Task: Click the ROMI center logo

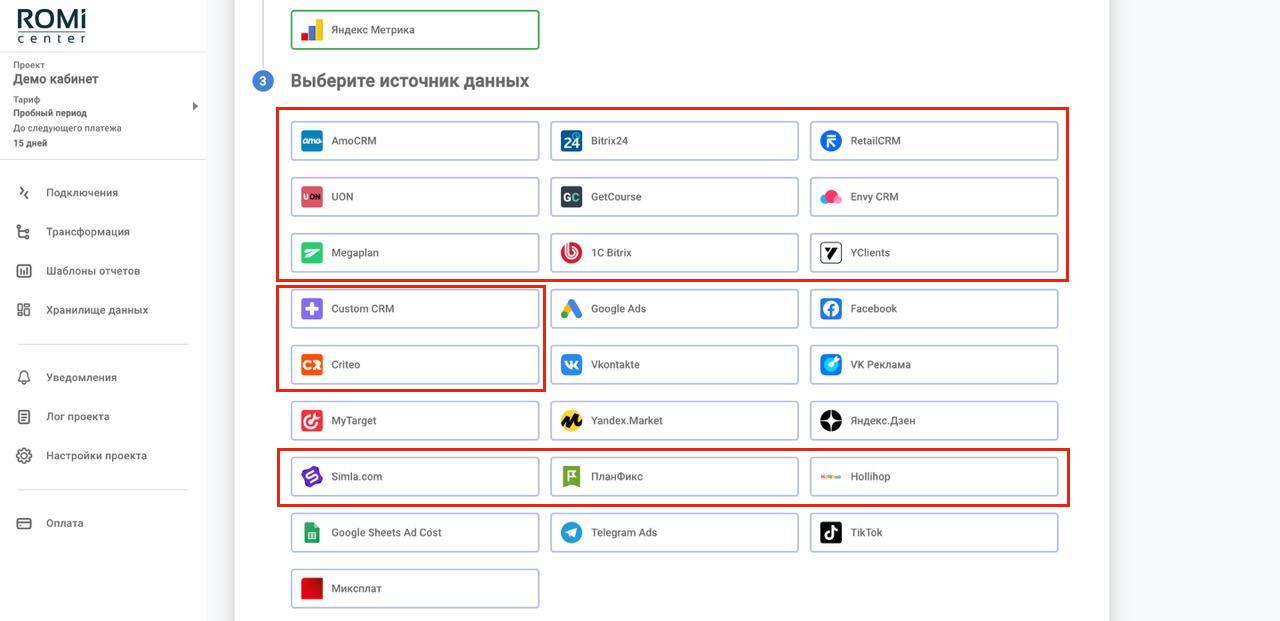Action: pyautogui.click(x=52, y=25)
